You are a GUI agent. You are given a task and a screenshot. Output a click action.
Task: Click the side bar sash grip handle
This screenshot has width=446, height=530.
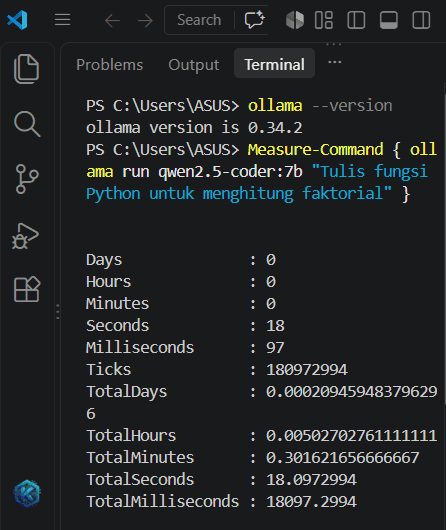pyautogui.click(x=58, y=311)
